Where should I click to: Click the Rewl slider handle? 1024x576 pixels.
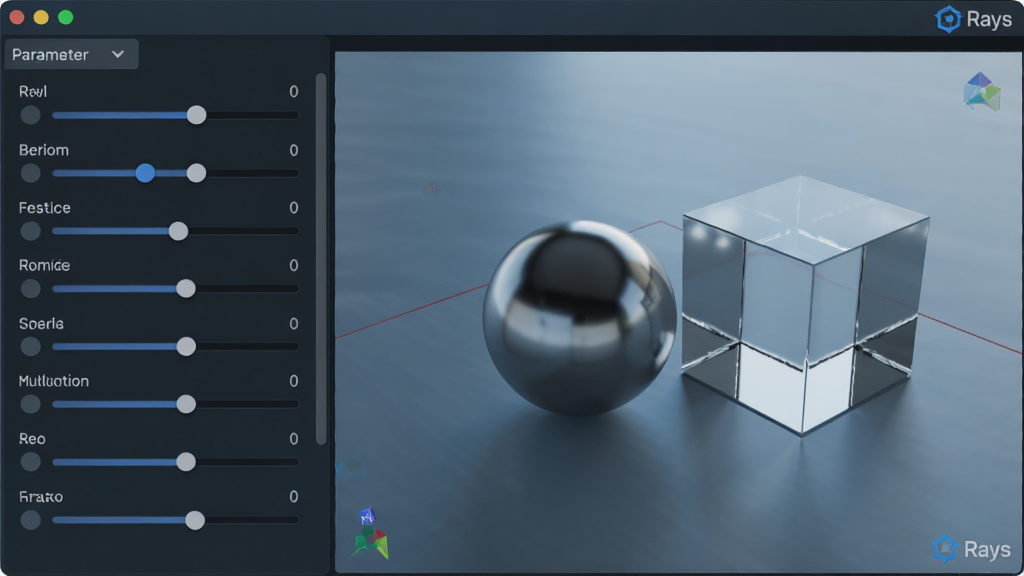pyautogui.click(x=197, y=115)
